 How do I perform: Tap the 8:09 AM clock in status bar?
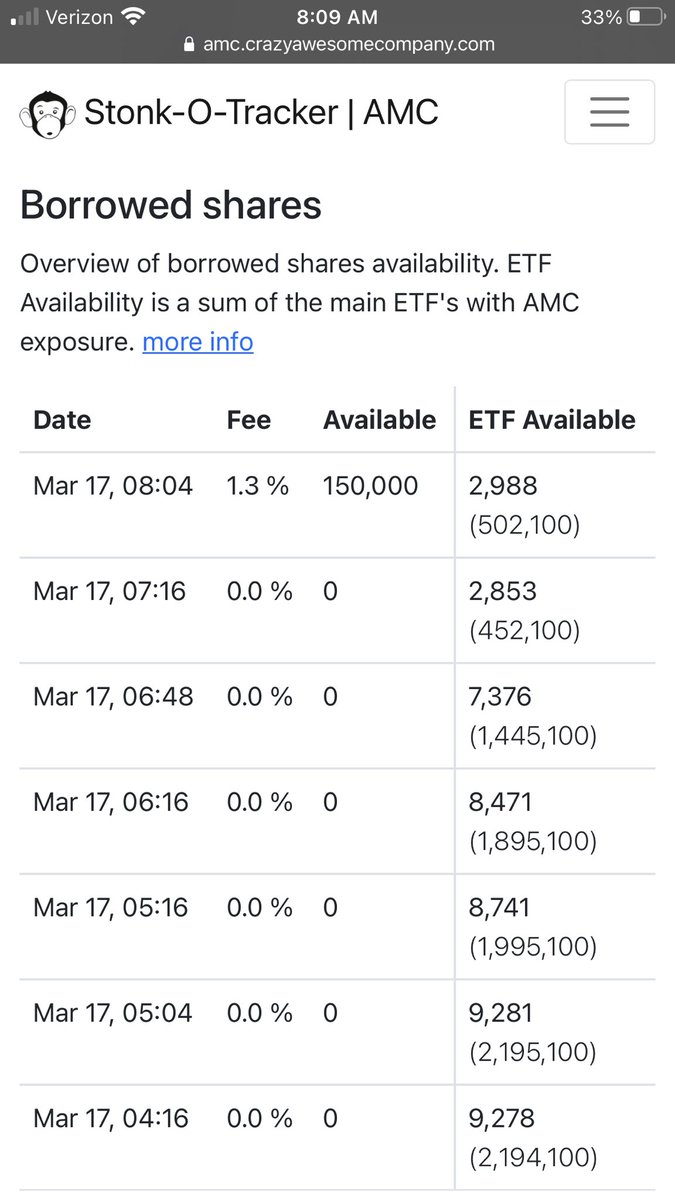pos(338,17)
